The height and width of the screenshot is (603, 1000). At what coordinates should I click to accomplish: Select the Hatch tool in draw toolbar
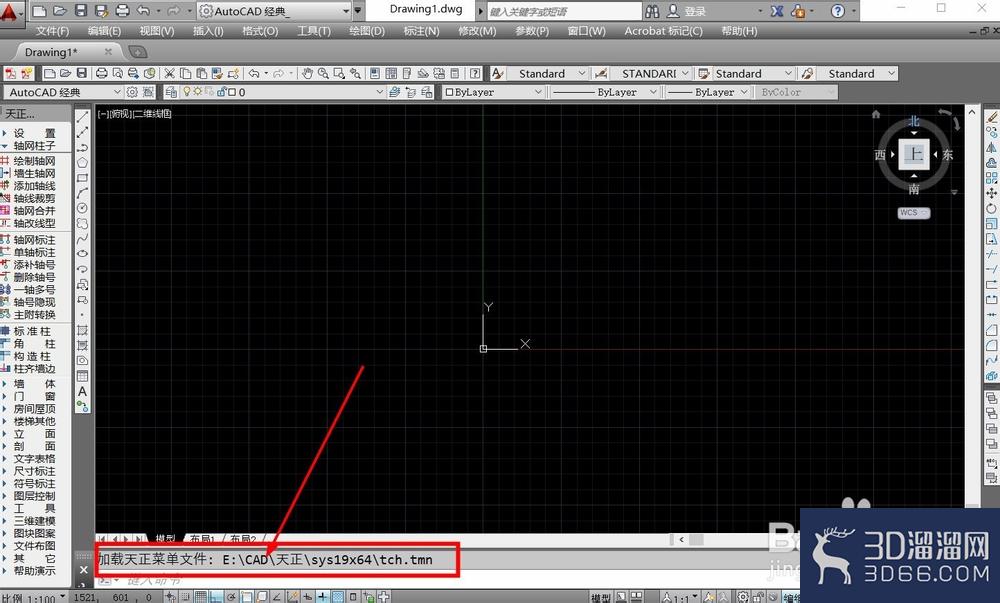pos(82,330)
